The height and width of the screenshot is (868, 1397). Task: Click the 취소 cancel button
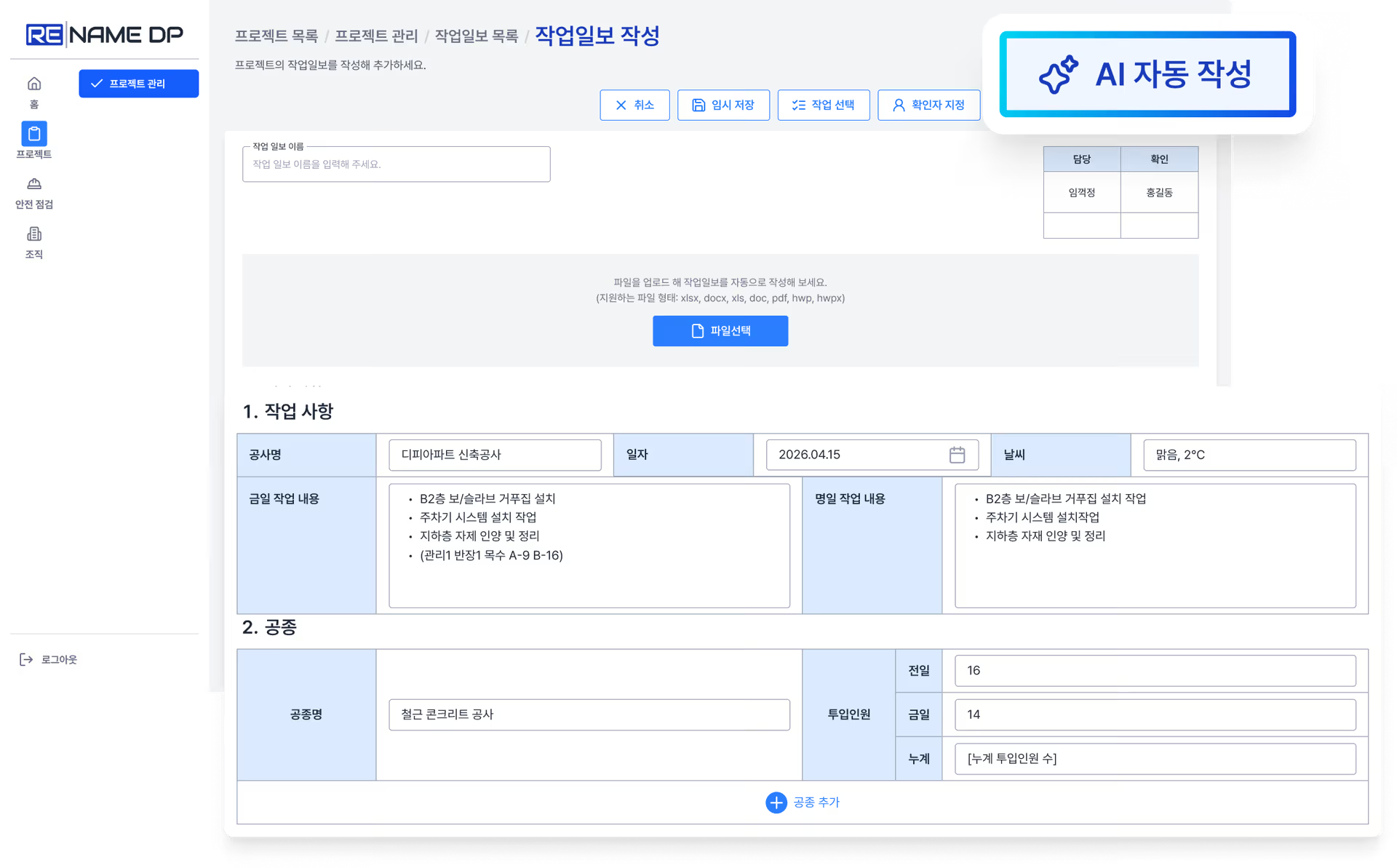[x=634, y=105]
